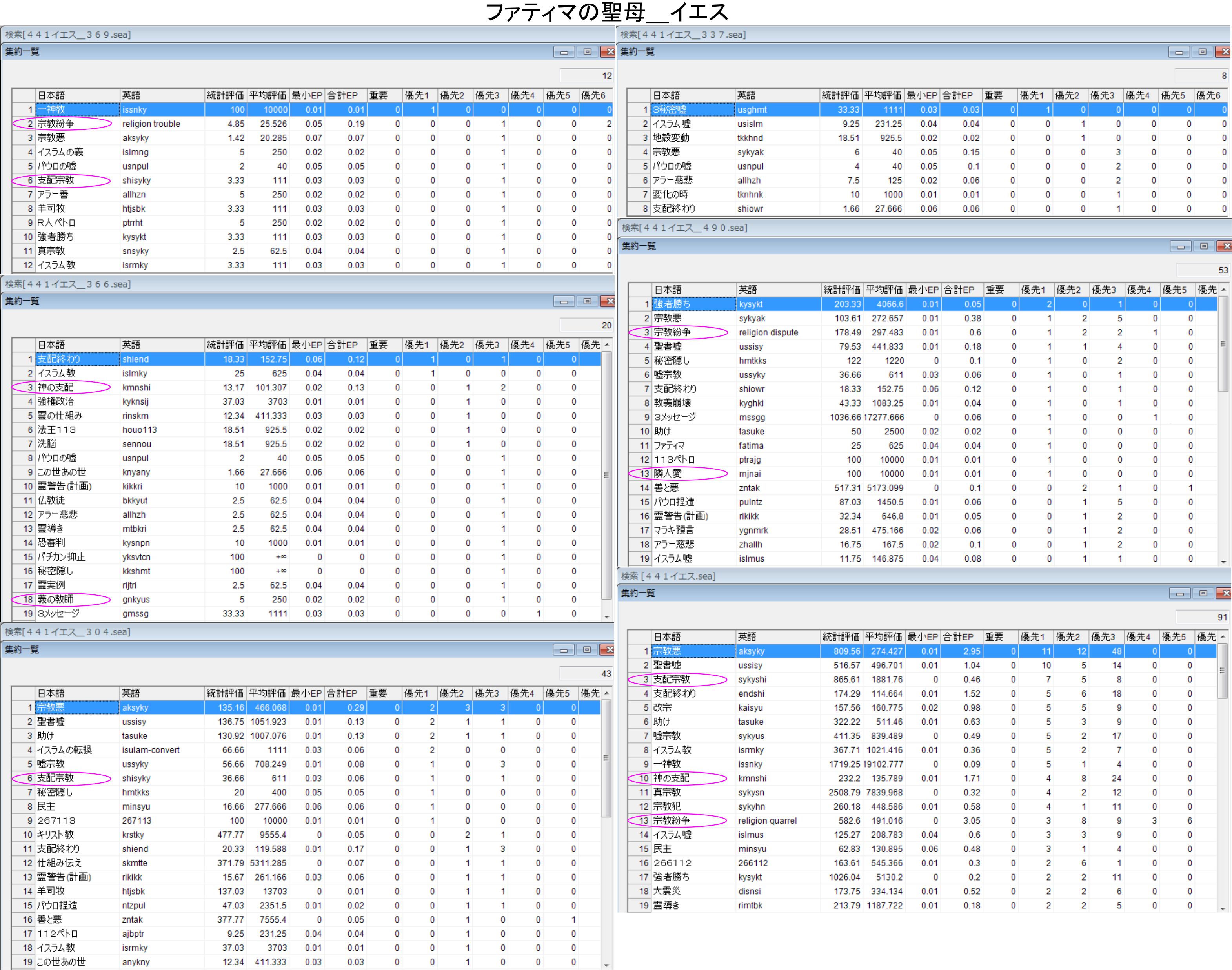The height and width of the screenshot is (970, 1232).
Task: Sort by 日本語 column in 441イエス.sea window
Action: pyautogui.click(x=693, y=637)
